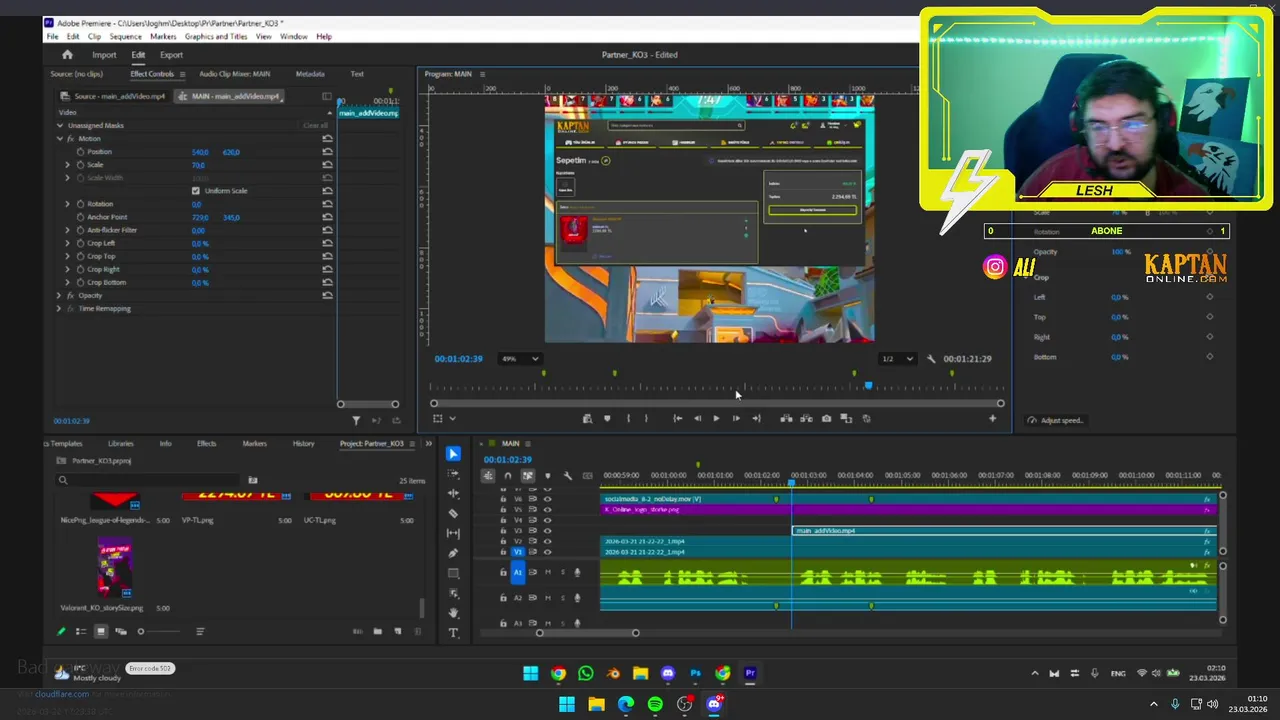Image resolution: width=1280 pixels, height=720 pixels.
Task: Toggle animation stopwatch for Scale
Action: tap(80, 165)
